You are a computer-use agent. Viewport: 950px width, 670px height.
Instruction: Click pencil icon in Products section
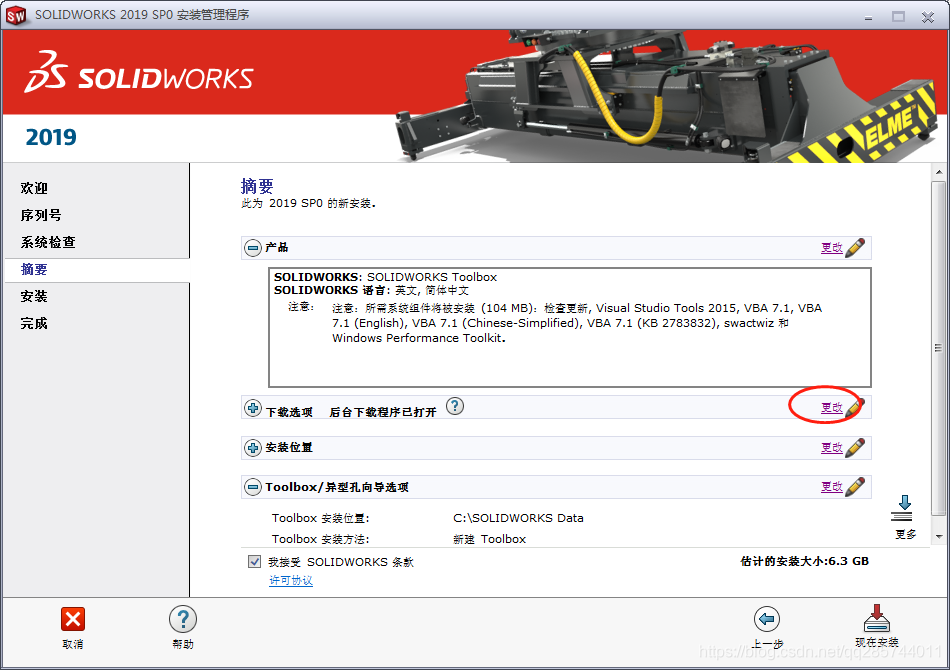pos(855,247)
